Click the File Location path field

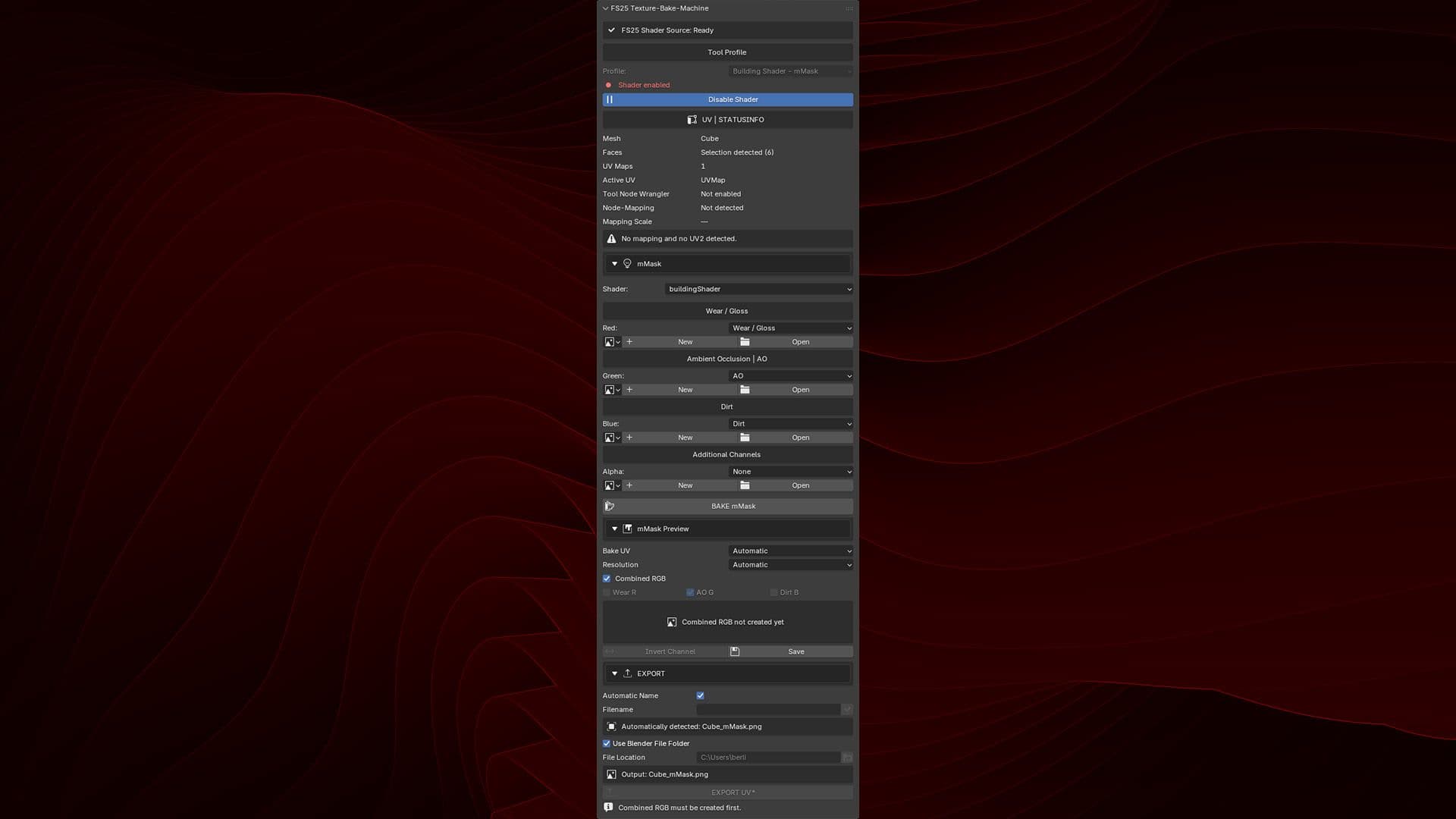pyautogui.click(x=768, y=758)
